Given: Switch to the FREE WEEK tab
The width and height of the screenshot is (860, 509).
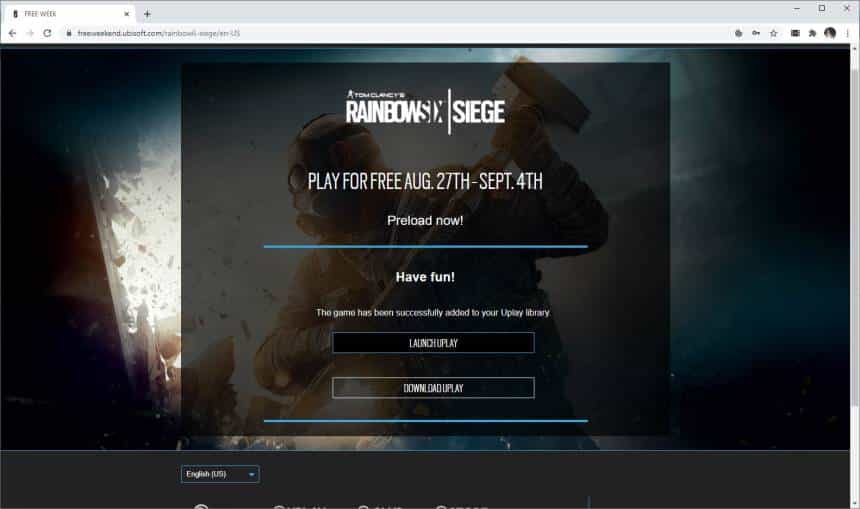Looking at the screenshot, I should click(69, 14).
